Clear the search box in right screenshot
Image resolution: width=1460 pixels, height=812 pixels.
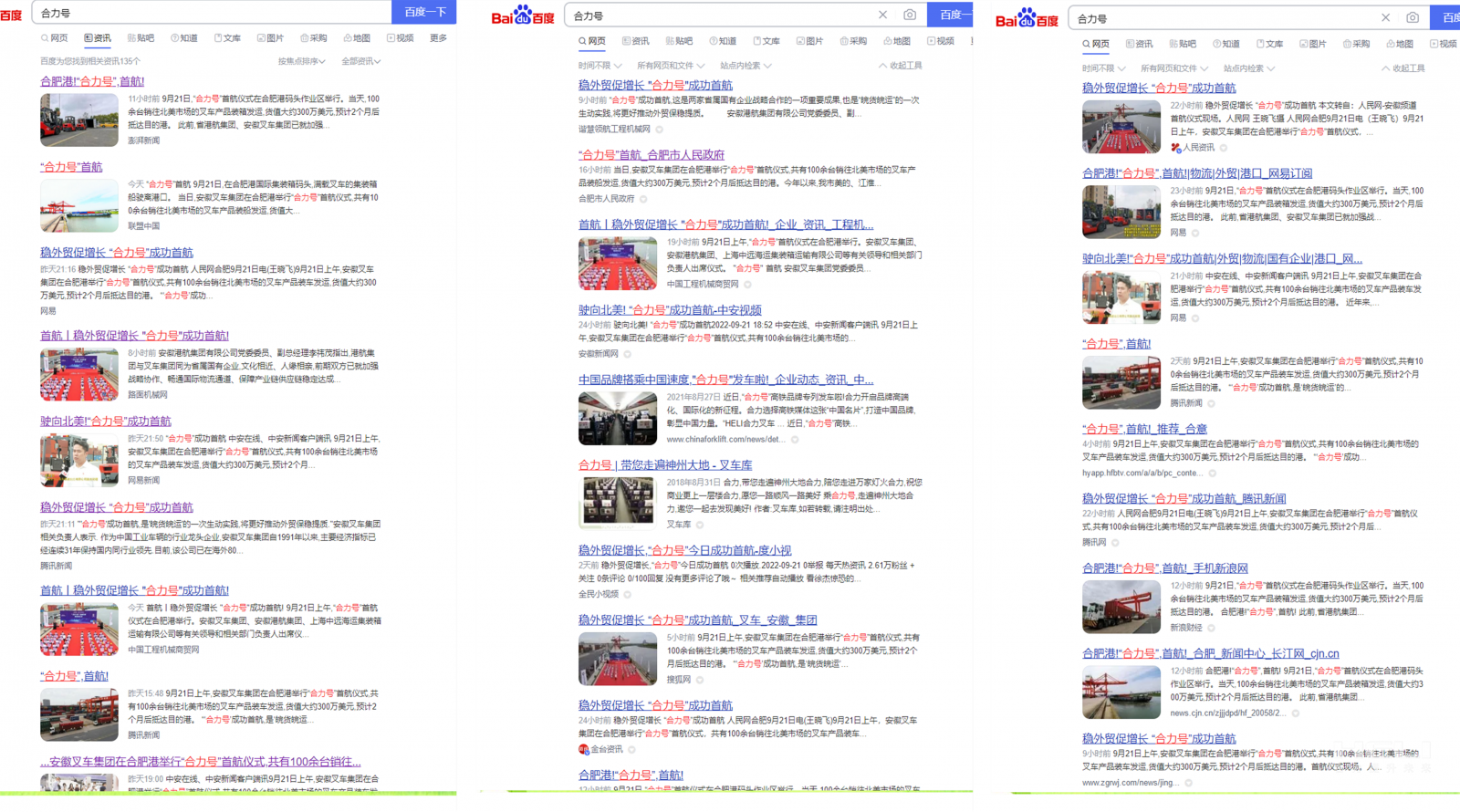1385,17
